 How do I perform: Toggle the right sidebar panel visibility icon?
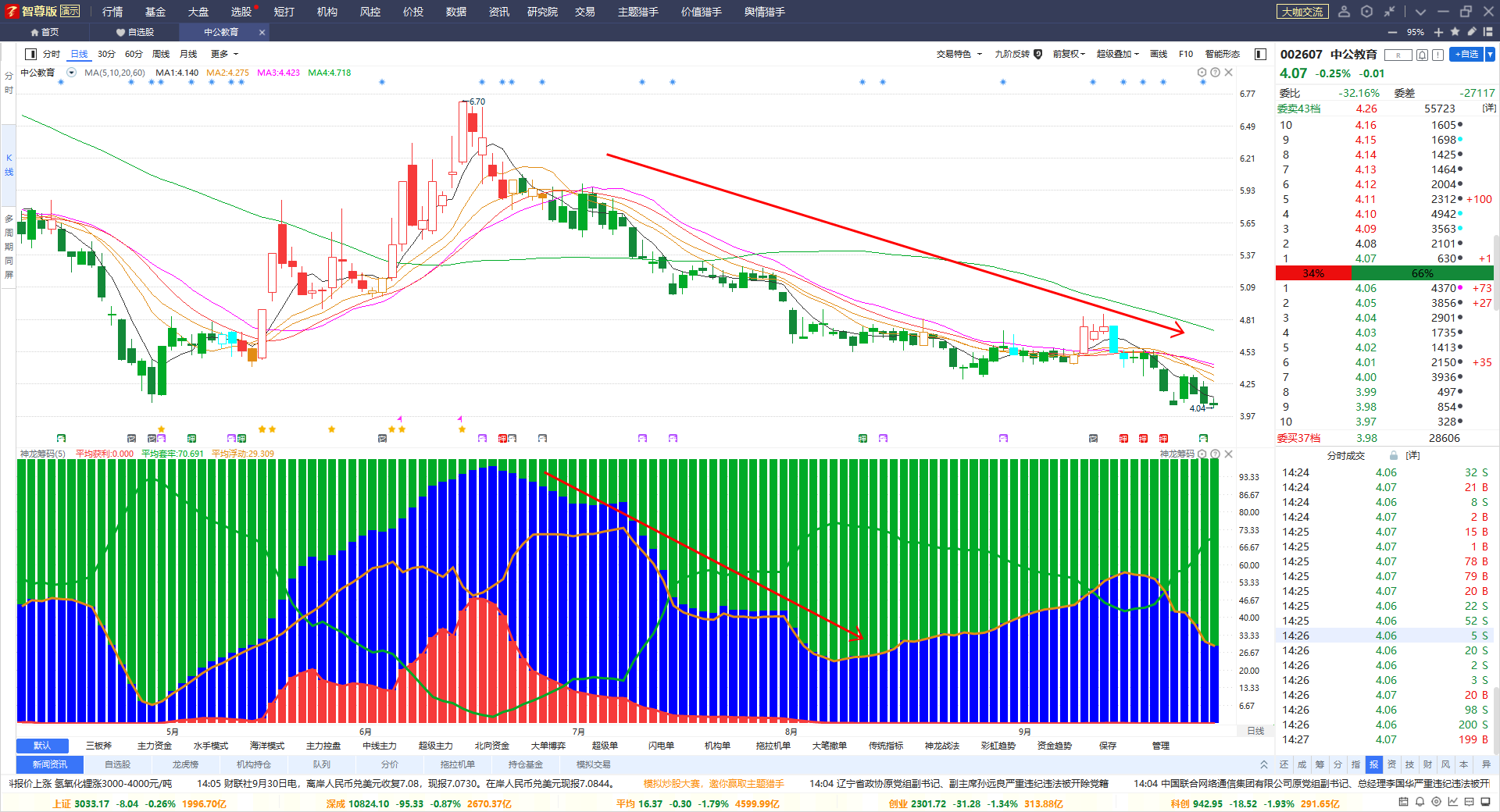tap(1260, 54)
